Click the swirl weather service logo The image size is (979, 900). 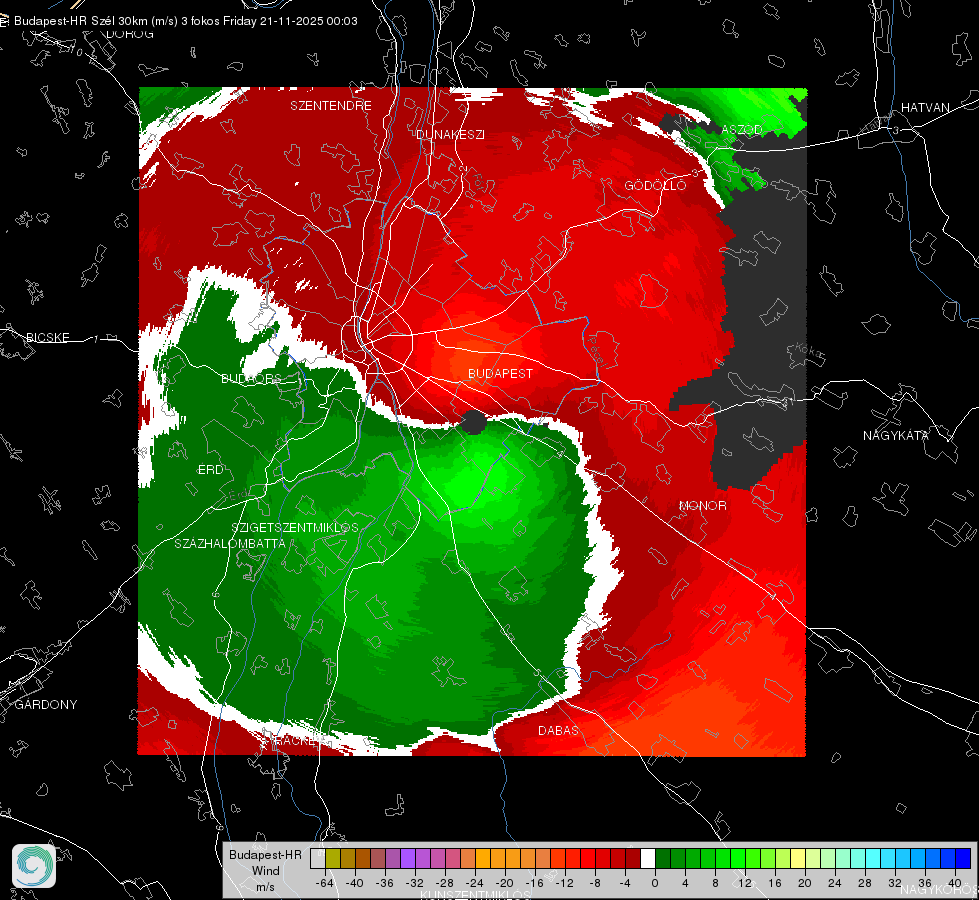(x=34, y=866)
